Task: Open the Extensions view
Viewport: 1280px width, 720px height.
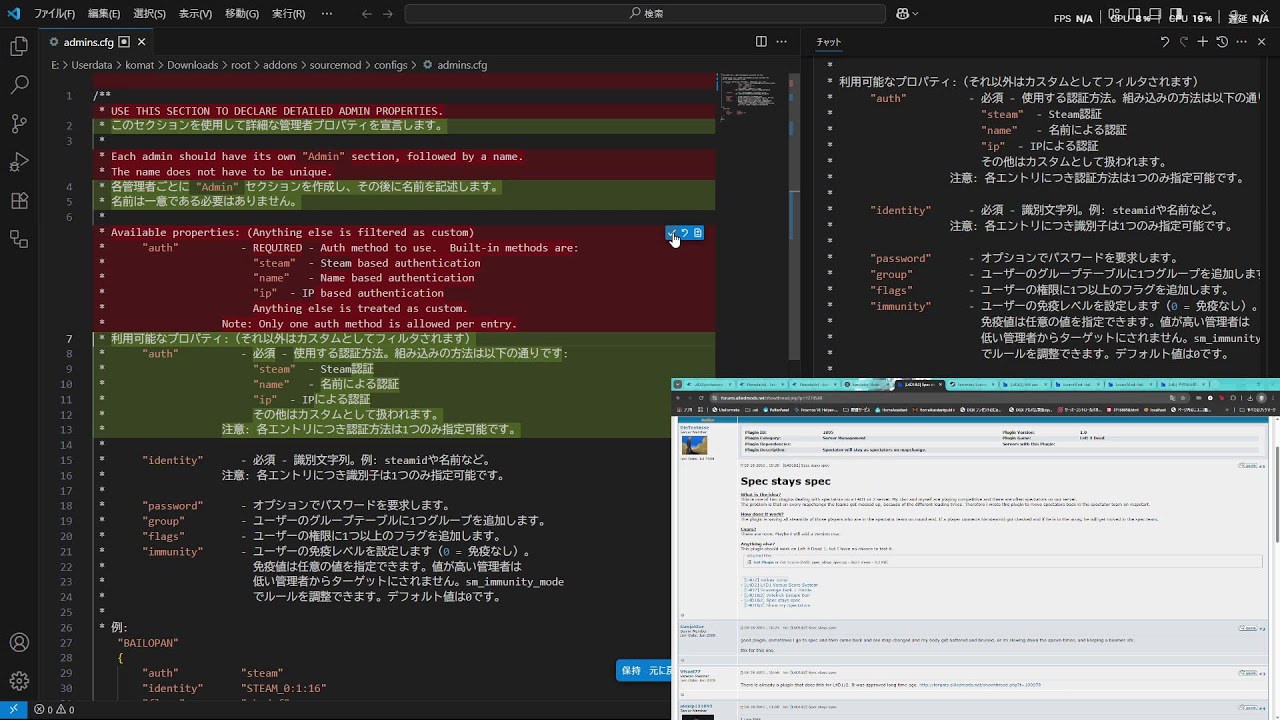Action: tap(19, 201)
